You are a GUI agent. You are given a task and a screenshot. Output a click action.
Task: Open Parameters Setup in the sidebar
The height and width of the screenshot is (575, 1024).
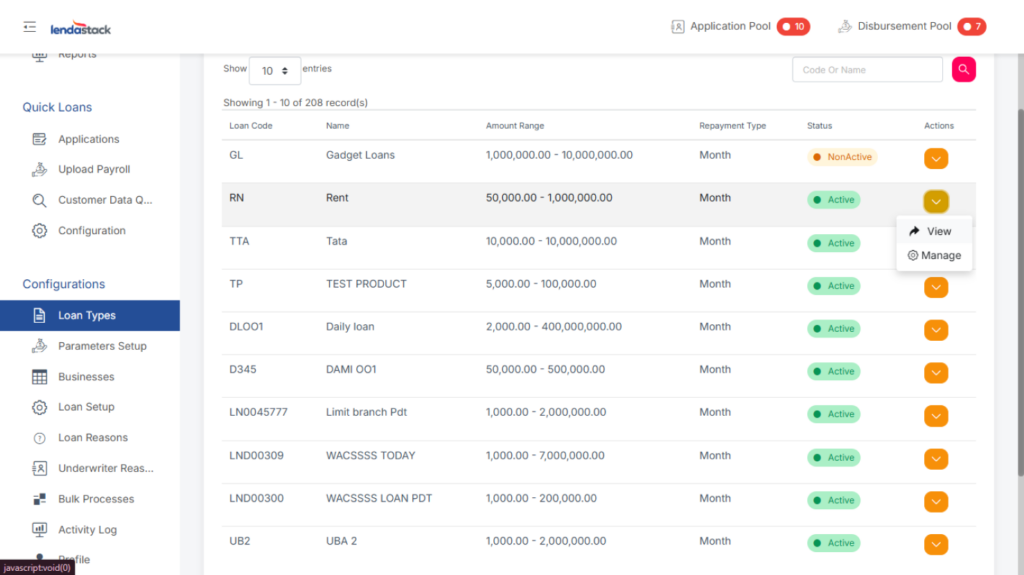click(102, 346)
